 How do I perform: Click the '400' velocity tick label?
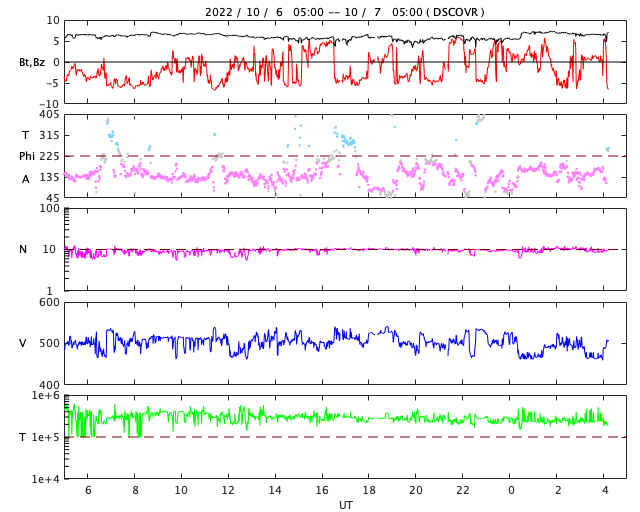(49, 385)
